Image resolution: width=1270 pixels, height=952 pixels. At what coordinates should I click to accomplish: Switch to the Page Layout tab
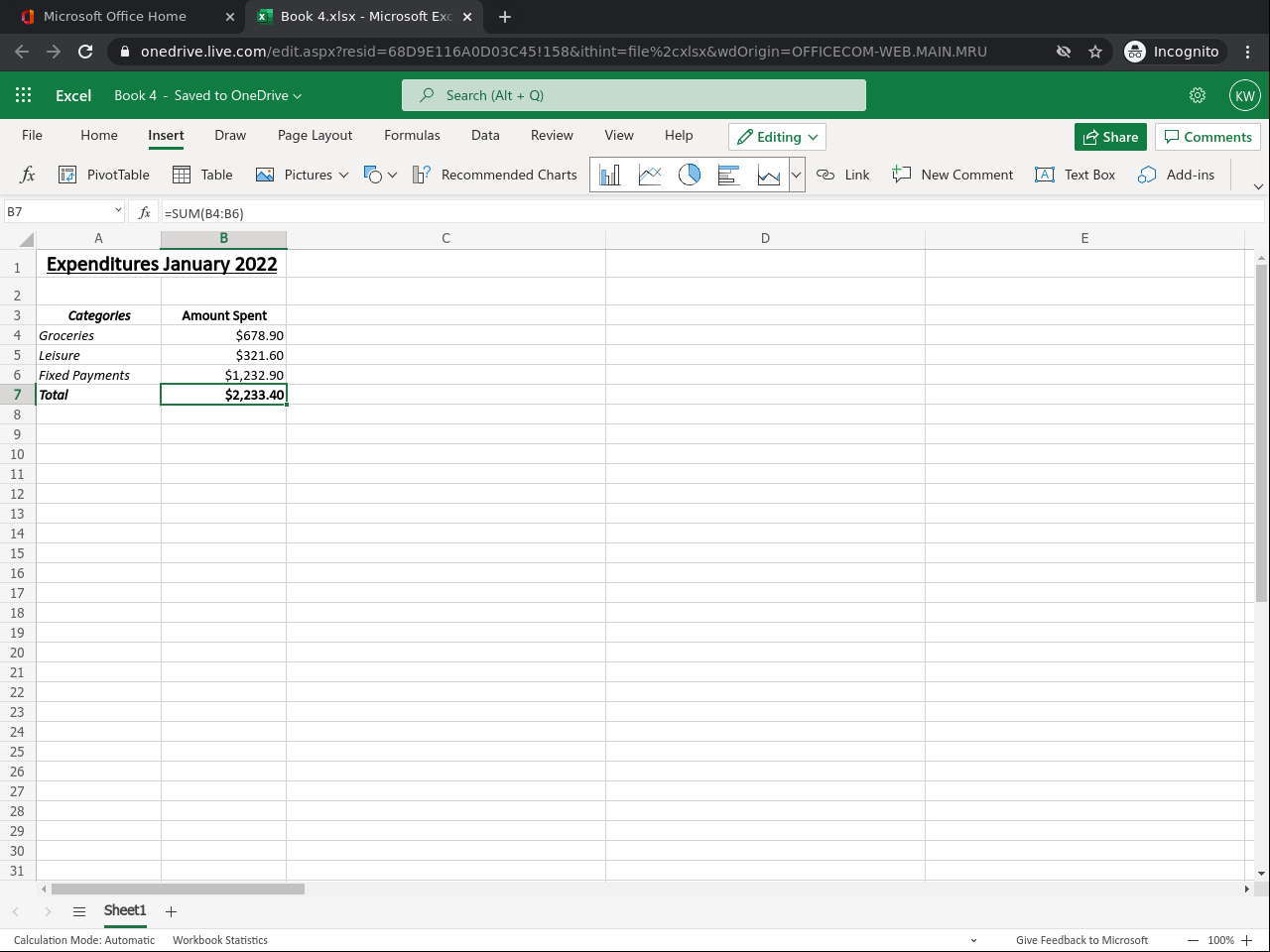tap(315, 136)
